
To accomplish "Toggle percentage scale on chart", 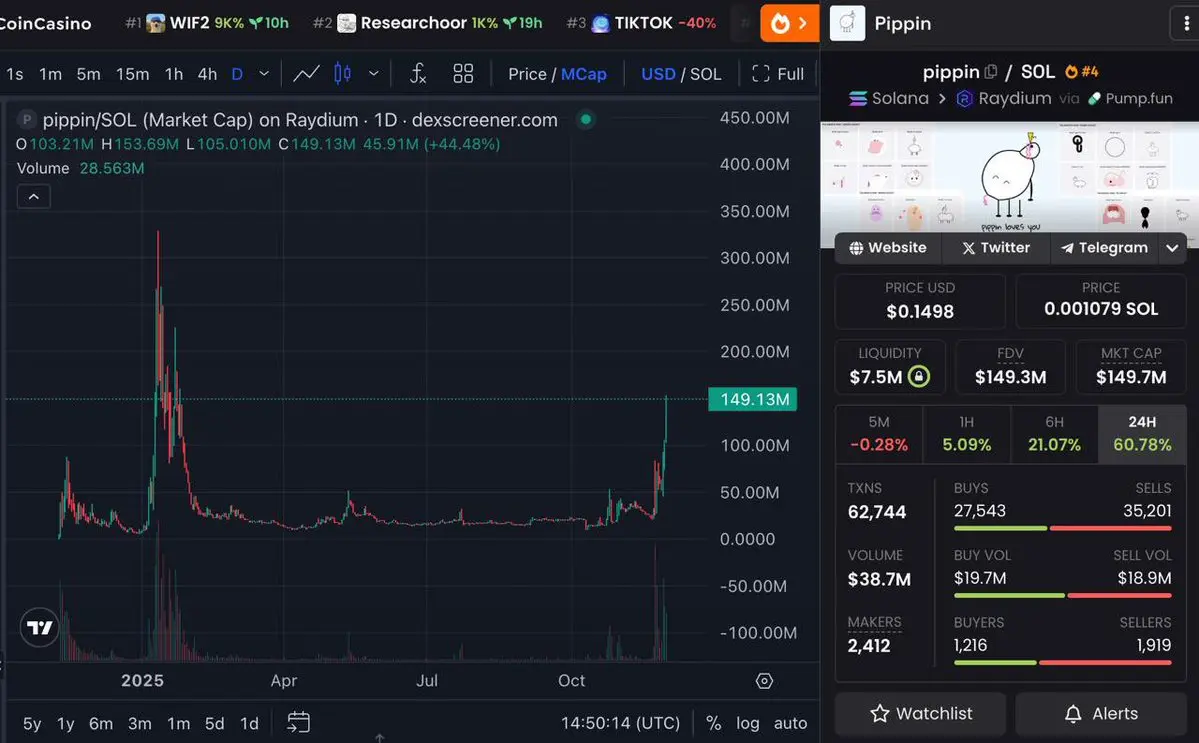I will [x=713, y=723].
